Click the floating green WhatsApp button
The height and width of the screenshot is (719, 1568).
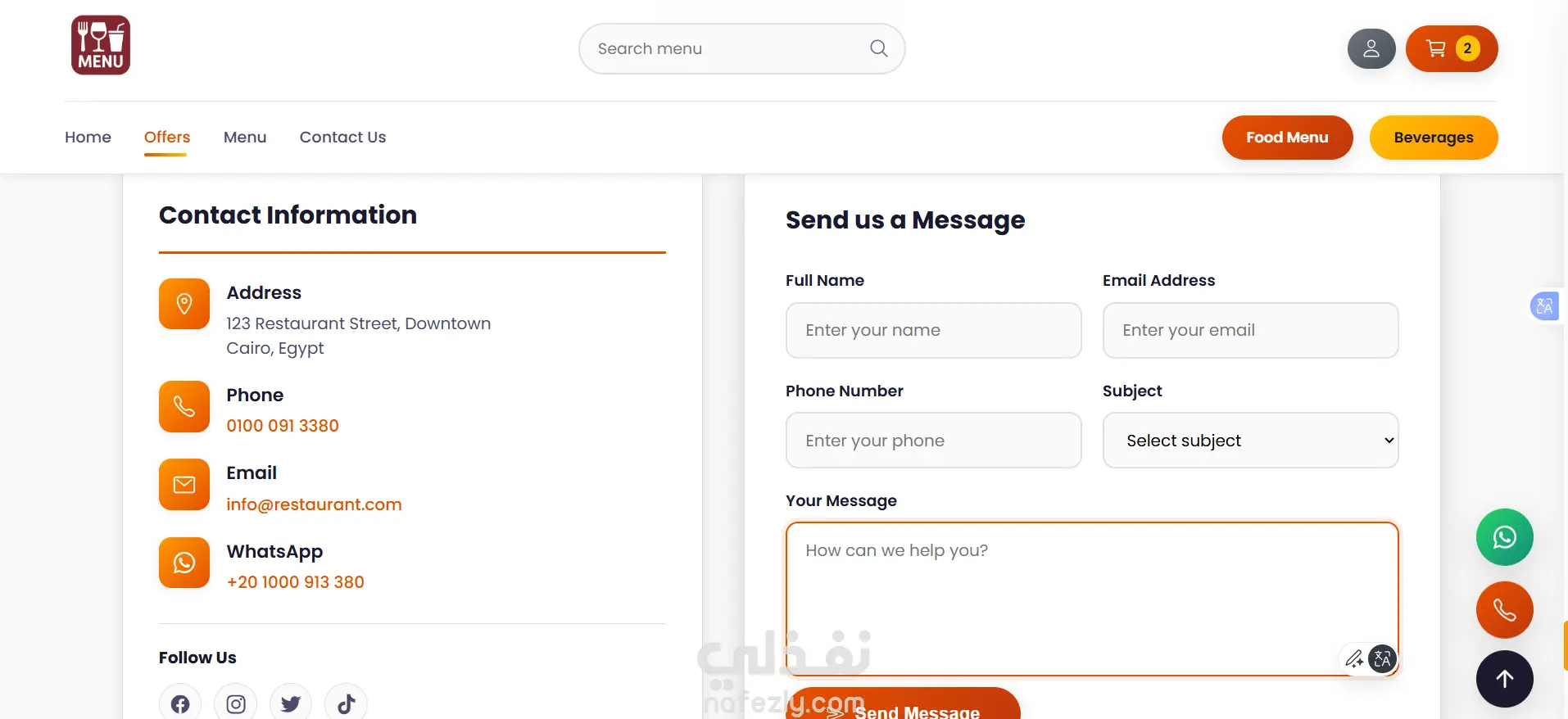1504,537
